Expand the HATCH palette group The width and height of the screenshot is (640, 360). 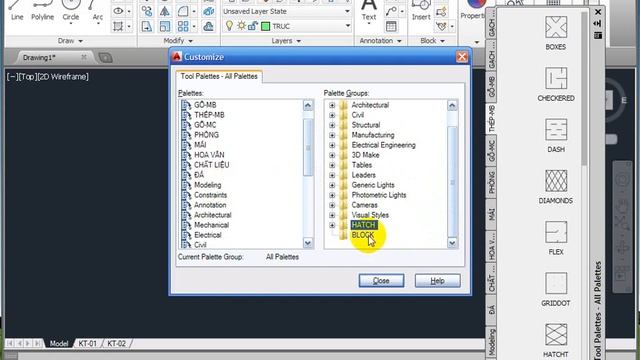(x=332, y=225)
